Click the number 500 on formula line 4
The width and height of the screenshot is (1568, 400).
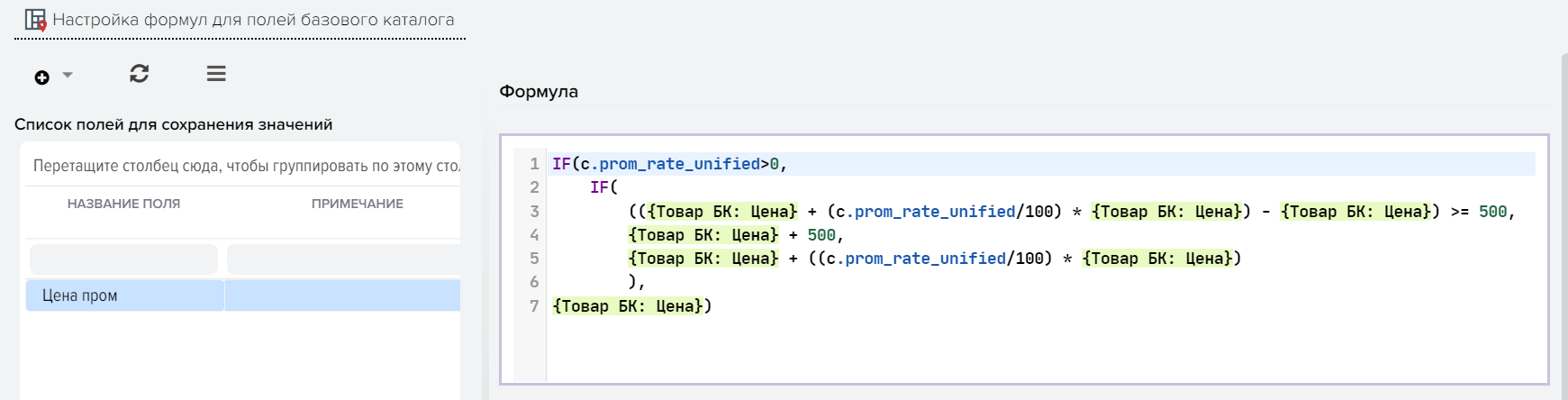click(820, 235)
